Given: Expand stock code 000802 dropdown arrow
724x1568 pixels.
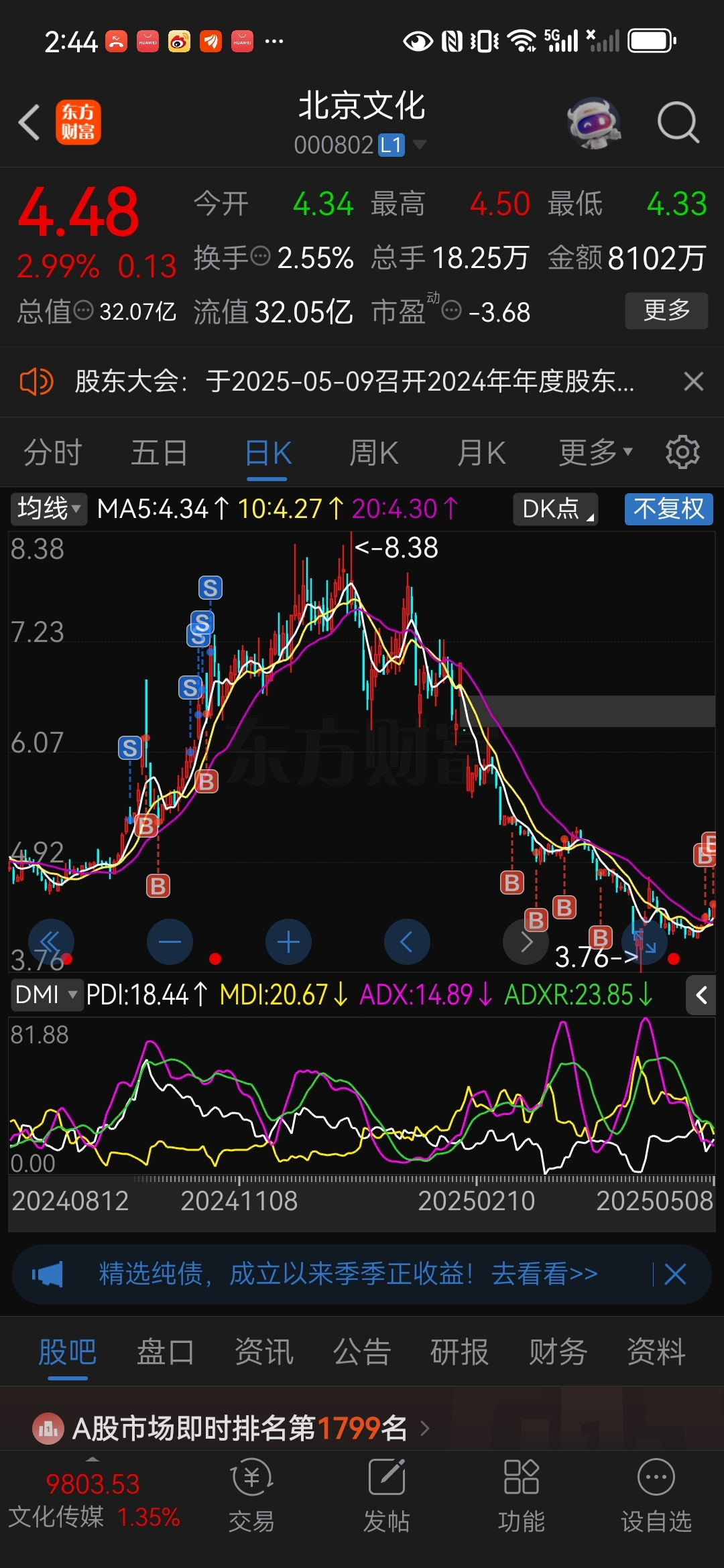Looking at the screenshot, I should (420, 144).
